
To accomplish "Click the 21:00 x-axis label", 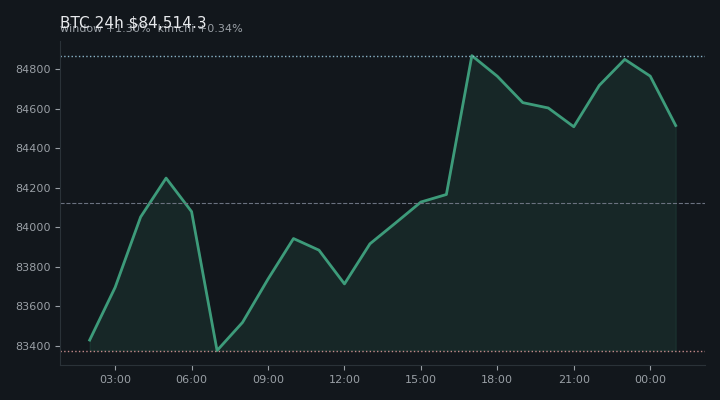I will pos(574,379).
